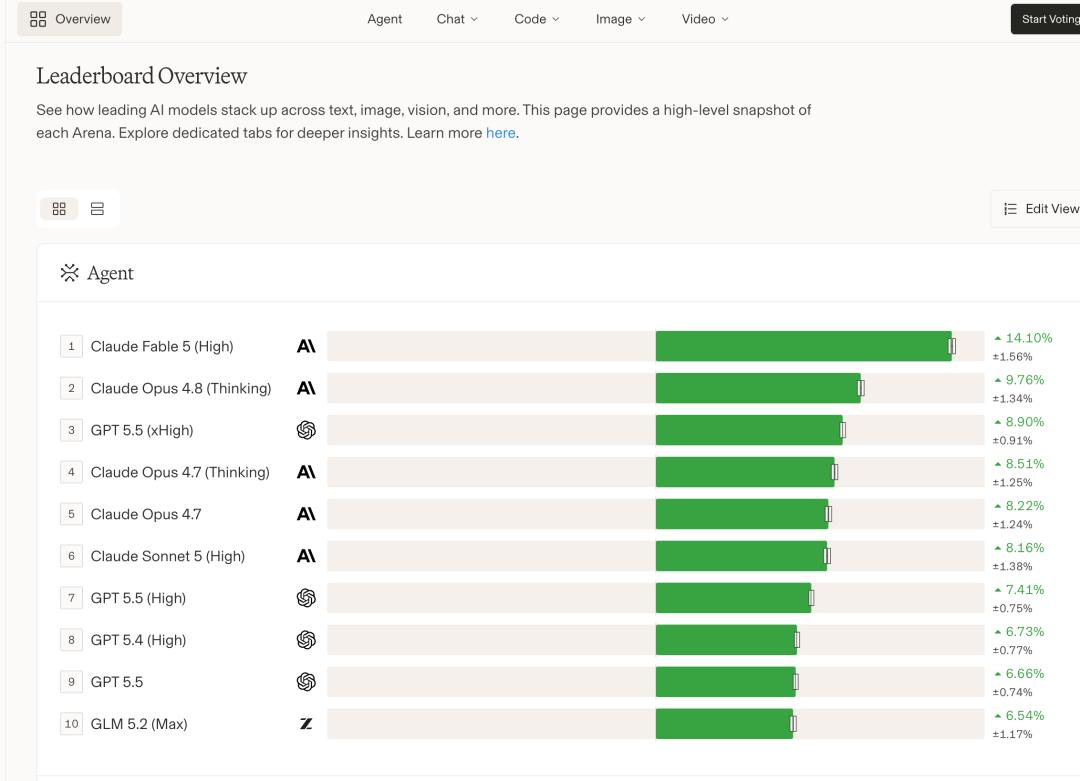This screenshot has width=1080, height=781.
Task: Expand the Chat dropdown menu
Action: tap(457, 19)
